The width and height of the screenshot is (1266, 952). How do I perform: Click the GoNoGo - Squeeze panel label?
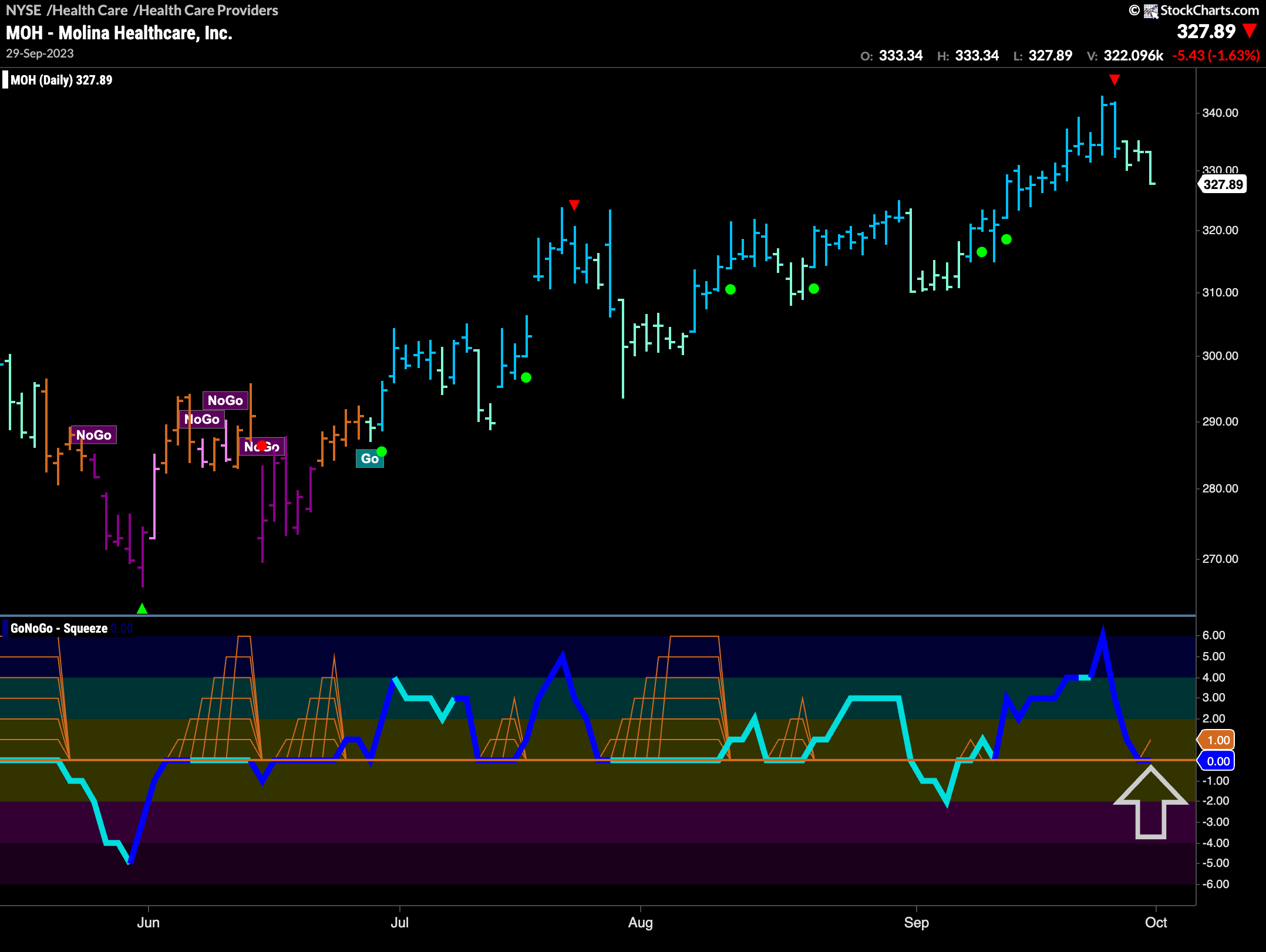click(x=59, y=628)
